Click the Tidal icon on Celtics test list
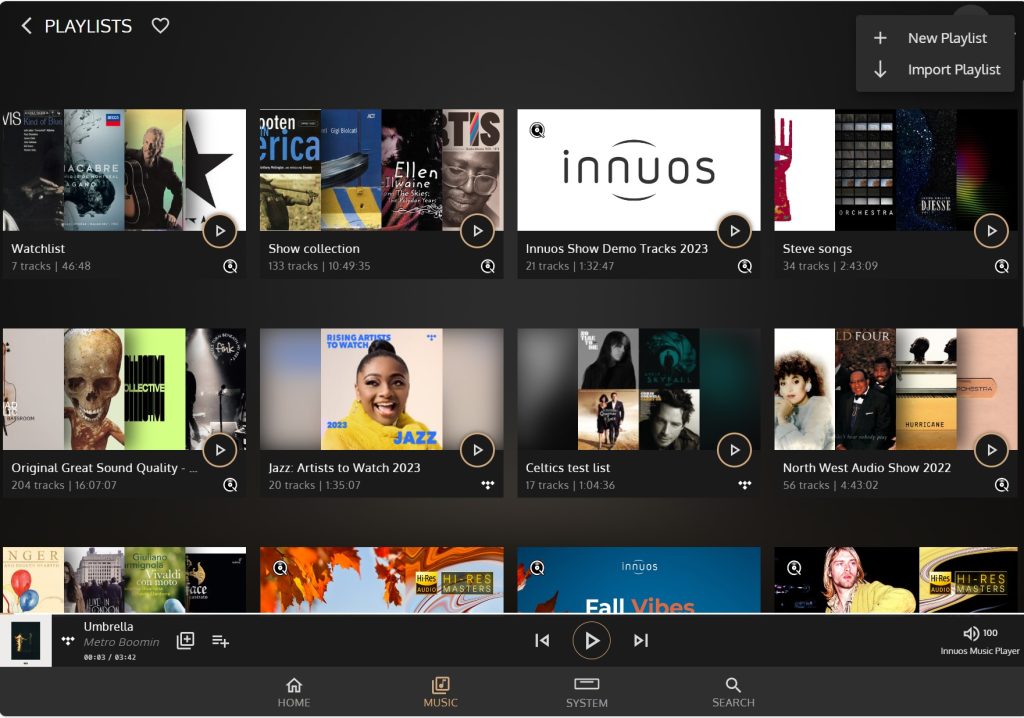Screen dimensions: 1024x718 (744, 485)
